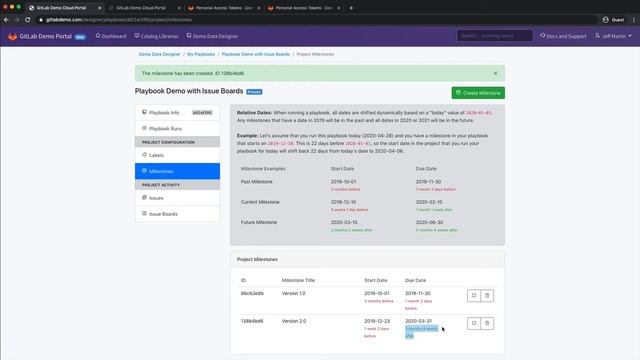Image resolution: width=640 pixels, height=360 pixels.
Task: Open the Dashboard nav link
Action: click(x=111, y=36)
